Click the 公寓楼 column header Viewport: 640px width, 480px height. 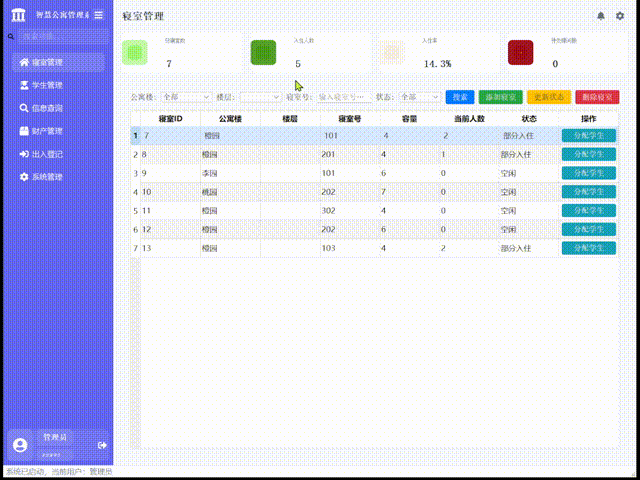tap(231, 119)
